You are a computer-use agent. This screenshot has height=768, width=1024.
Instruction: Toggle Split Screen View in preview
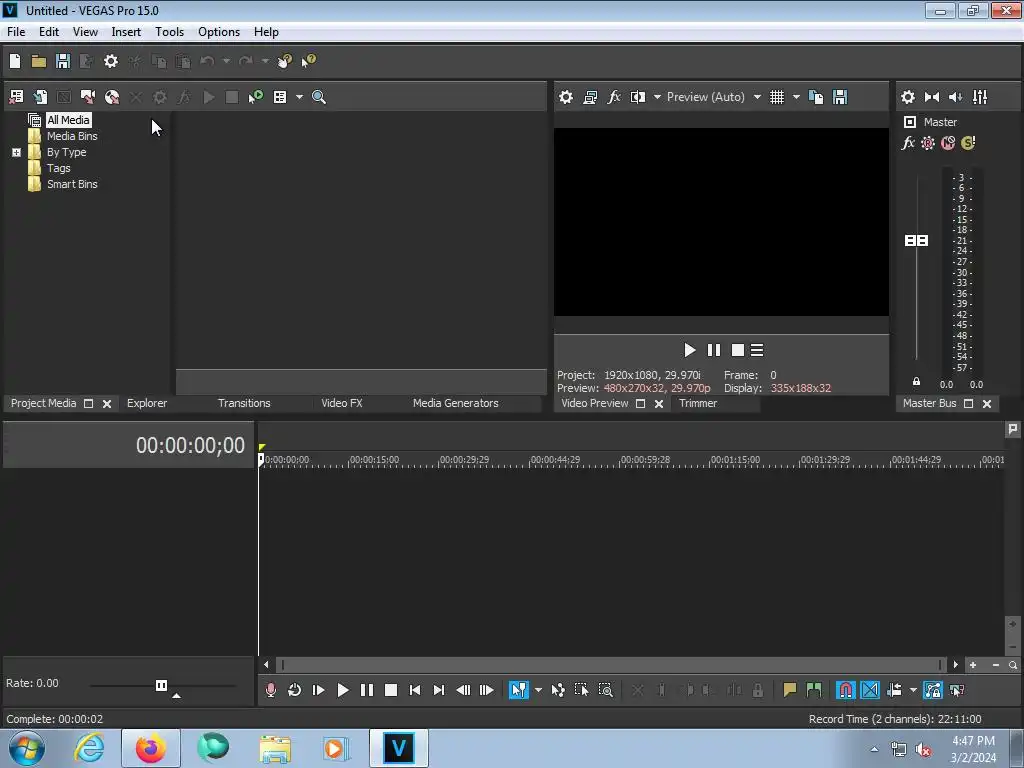coord(637,97)
